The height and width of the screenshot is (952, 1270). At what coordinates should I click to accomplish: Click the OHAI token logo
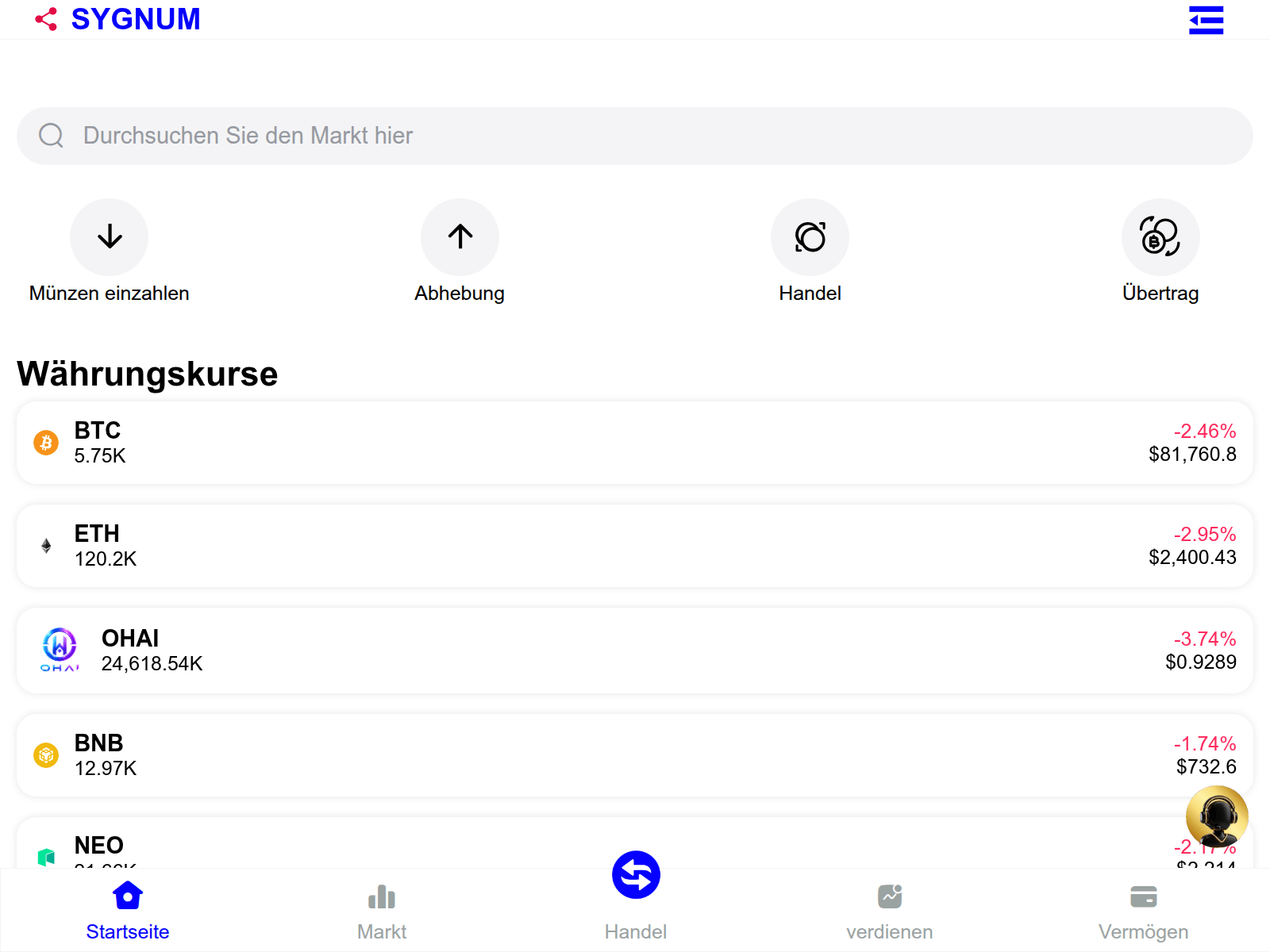pyautogui.click(x=60, y=650)
